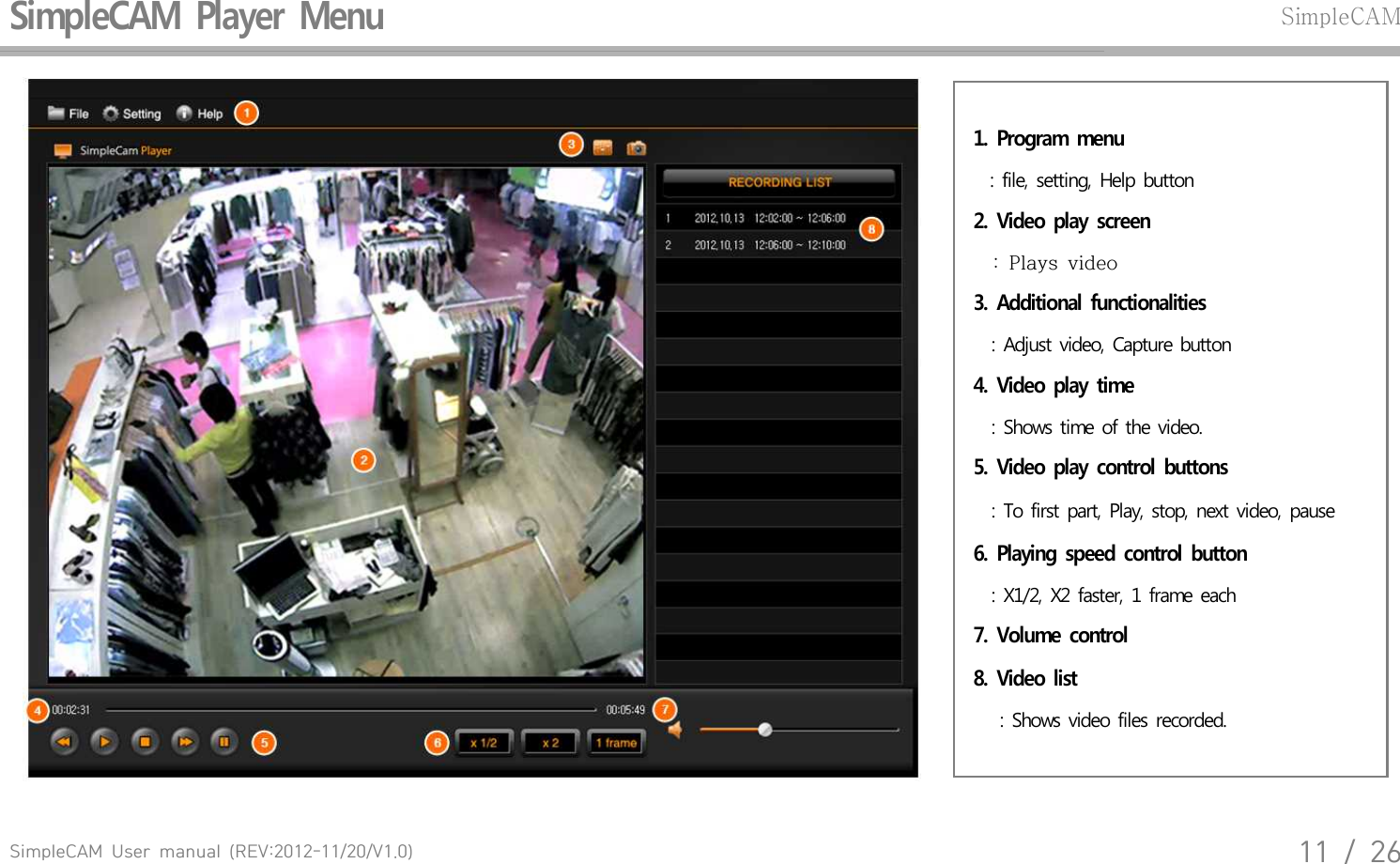Toggle pause on the playing video
Screen dimensions: 1400x864
pos(224,741)
